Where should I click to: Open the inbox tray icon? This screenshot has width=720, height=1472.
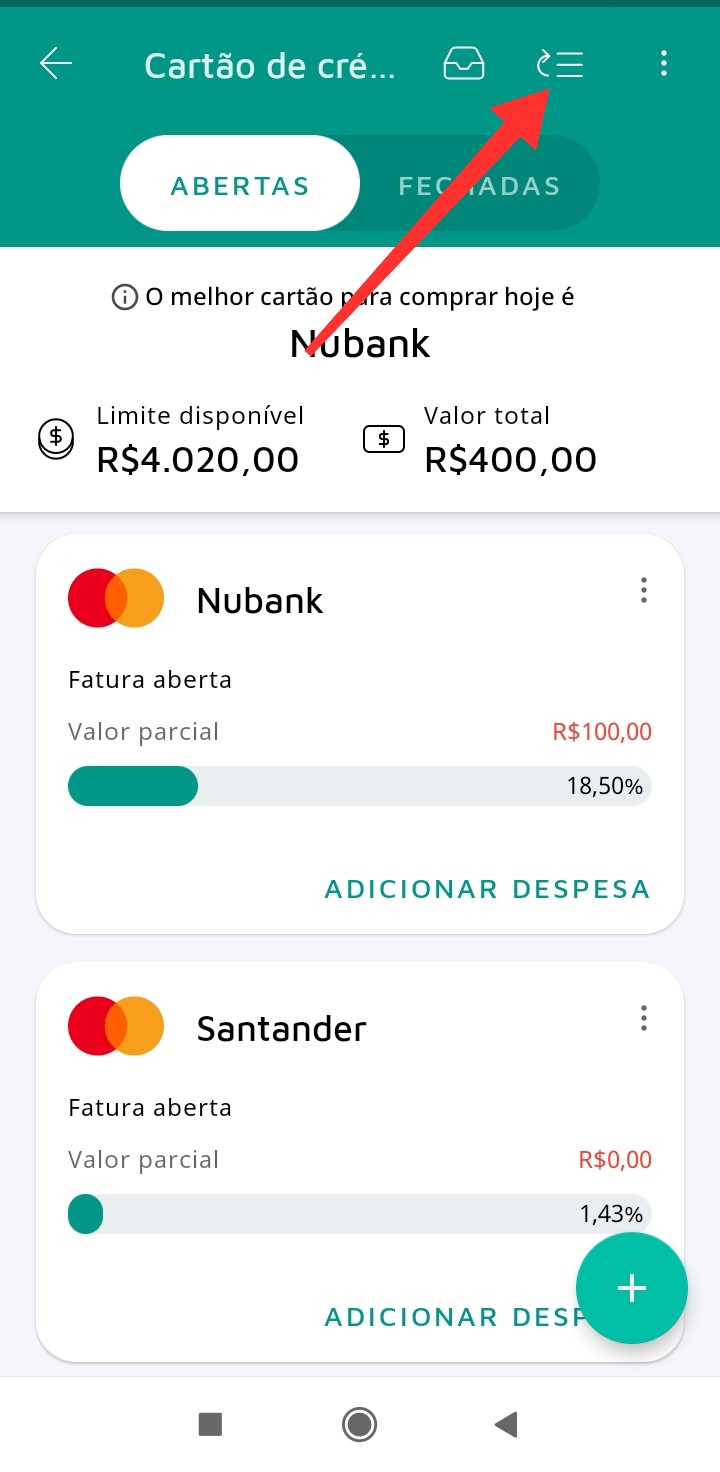pyautogui.click(x=464, y=64)
